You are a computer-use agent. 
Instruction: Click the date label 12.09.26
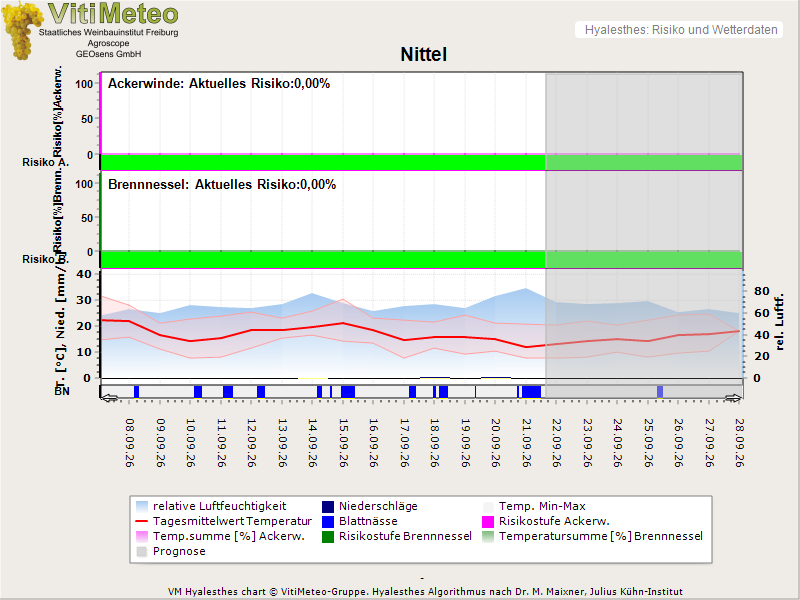(x=252, y=443)
